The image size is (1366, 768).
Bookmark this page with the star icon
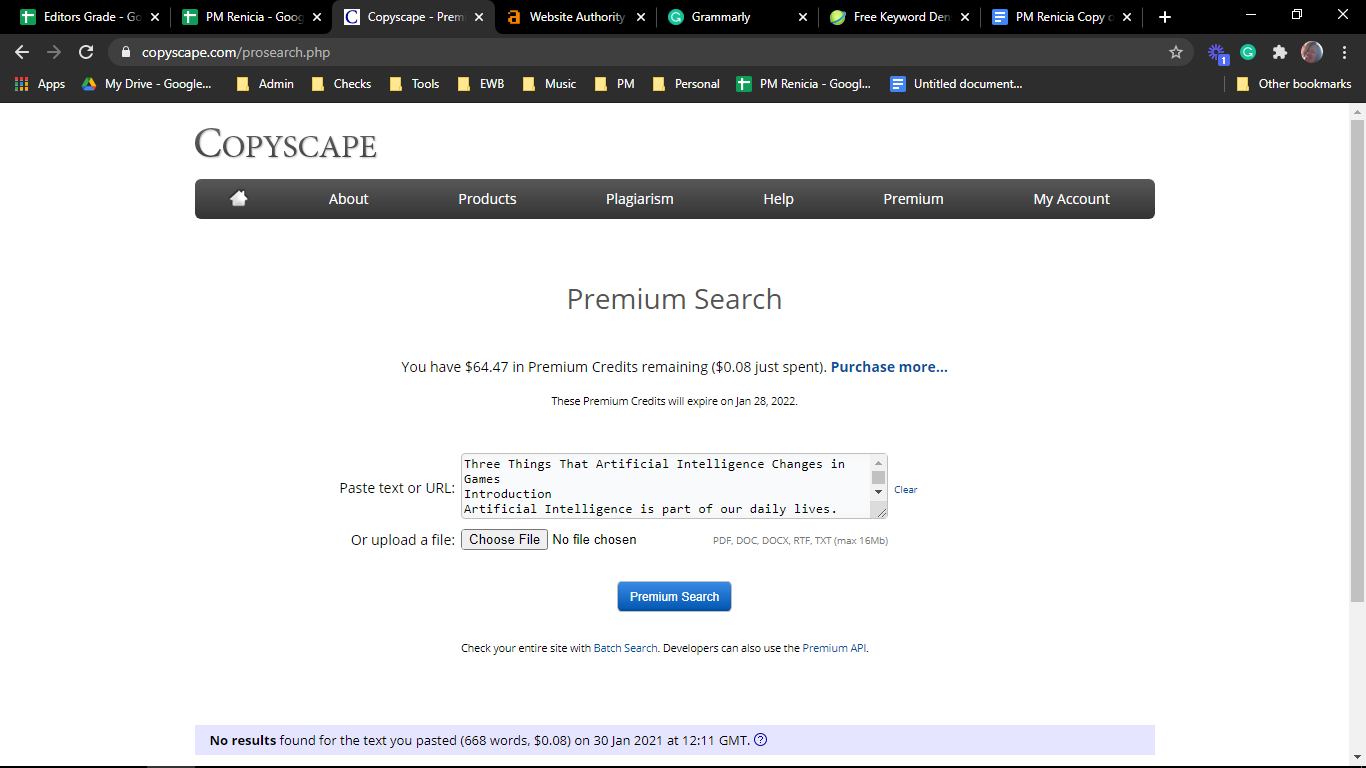[x=1176, y=52]
